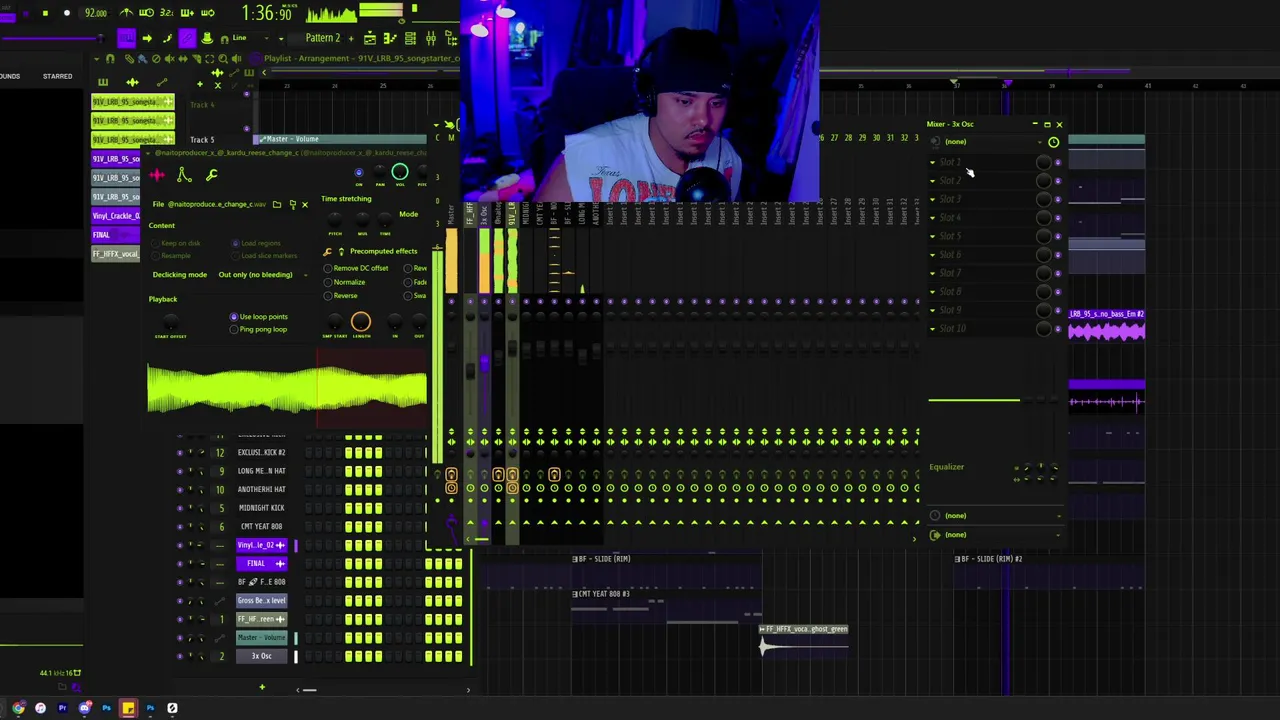Click the record button in the transport bar
This screenshot has height=720, width=1280.
click(67, 13)
